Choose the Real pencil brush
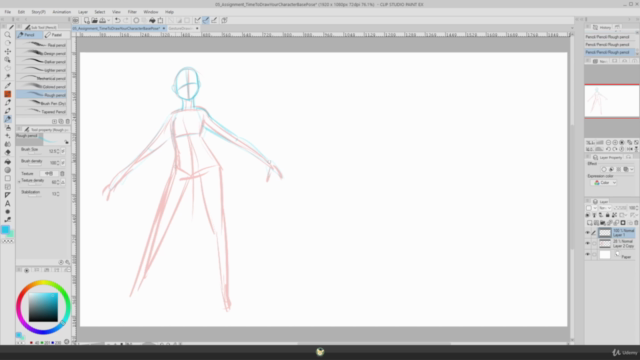Screen dimensions: 640x360 click(x=42, y=45)
